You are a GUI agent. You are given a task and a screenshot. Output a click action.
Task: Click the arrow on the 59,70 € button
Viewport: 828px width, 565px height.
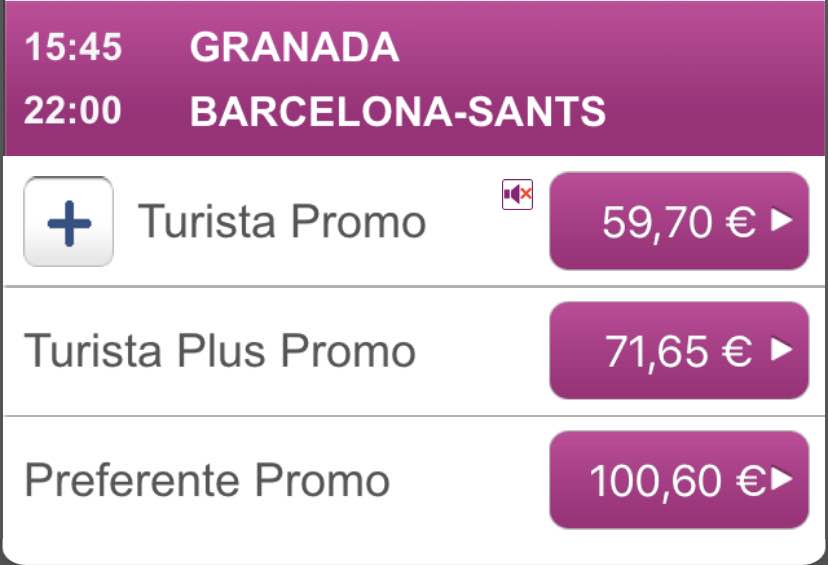coord(782,220)
